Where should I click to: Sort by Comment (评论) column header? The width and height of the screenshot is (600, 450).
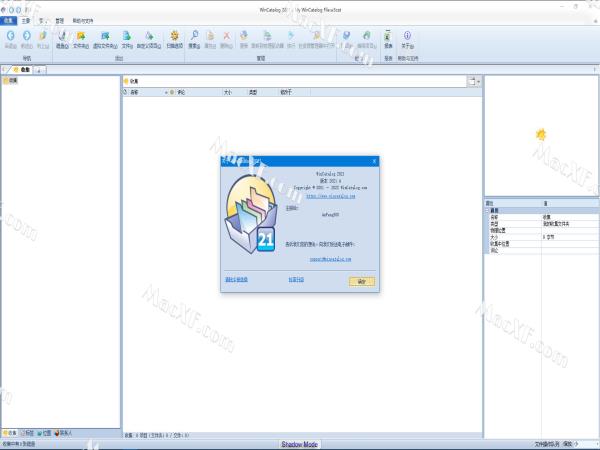tap(198, 92)
